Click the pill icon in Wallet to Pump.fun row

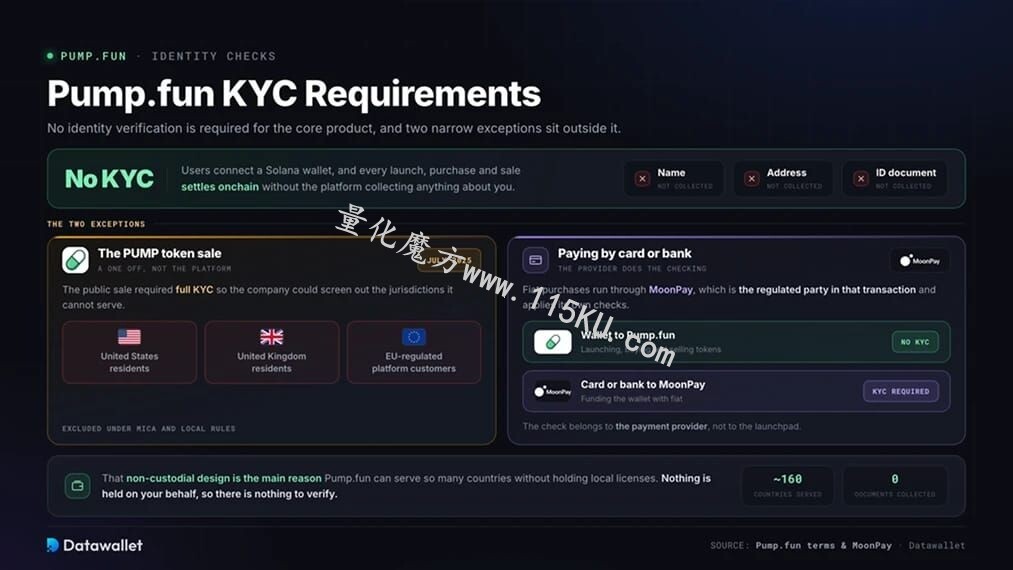(552, 342)
